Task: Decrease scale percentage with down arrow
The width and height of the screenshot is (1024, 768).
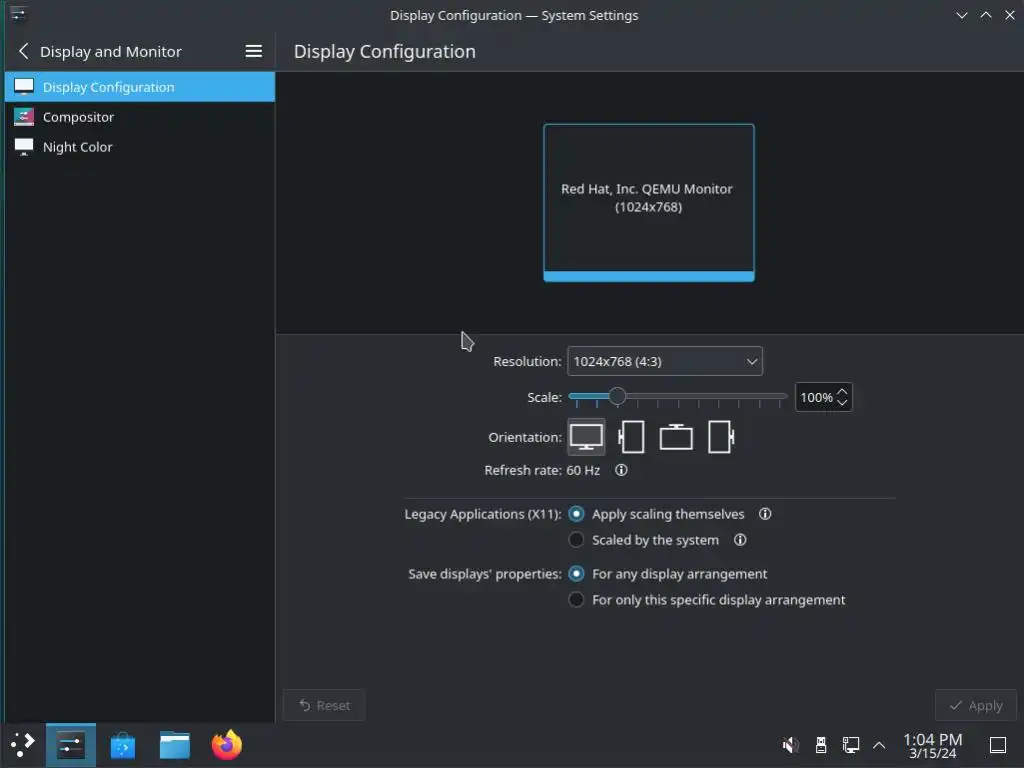Action: (842, 403)
